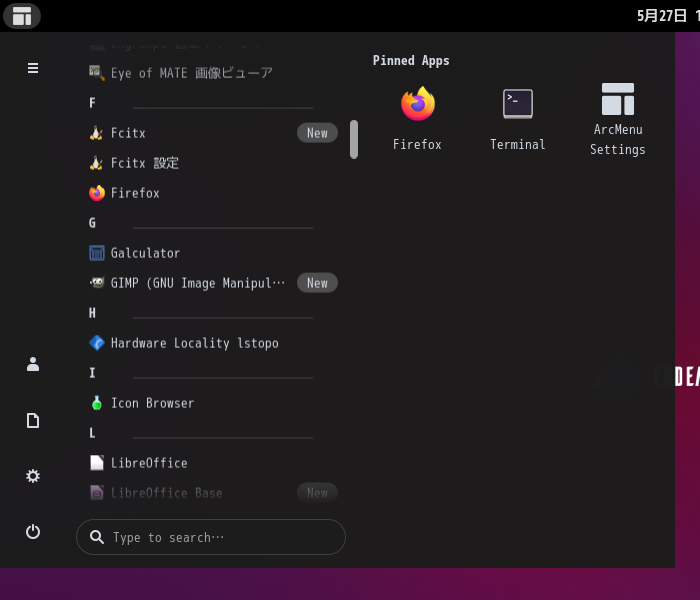700x600 pixels.
Task: Select 'GIMP (GNU Image Manipul…' entry text
Action: point(198,283)
